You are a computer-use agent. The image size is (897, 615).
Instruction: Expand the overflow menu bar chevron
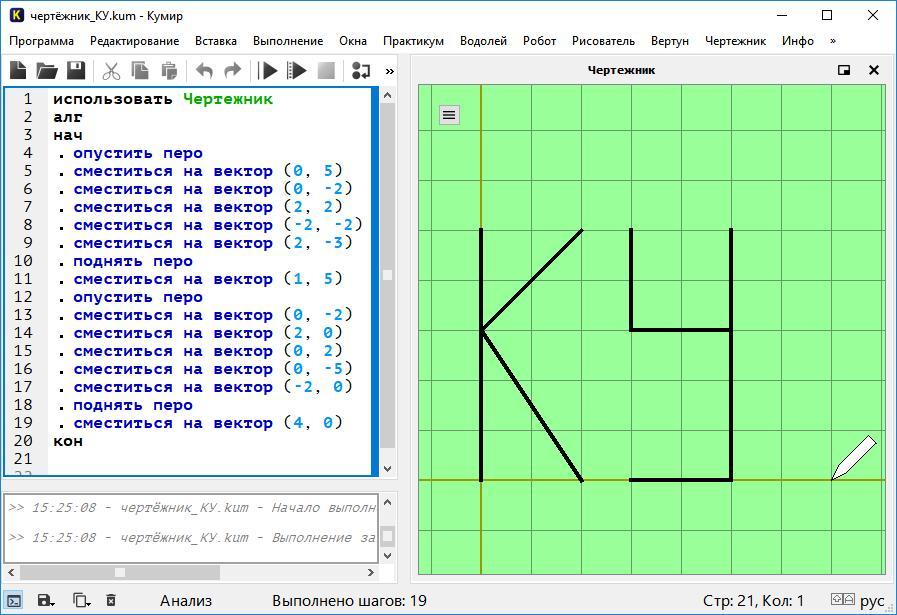coord(832,41)
